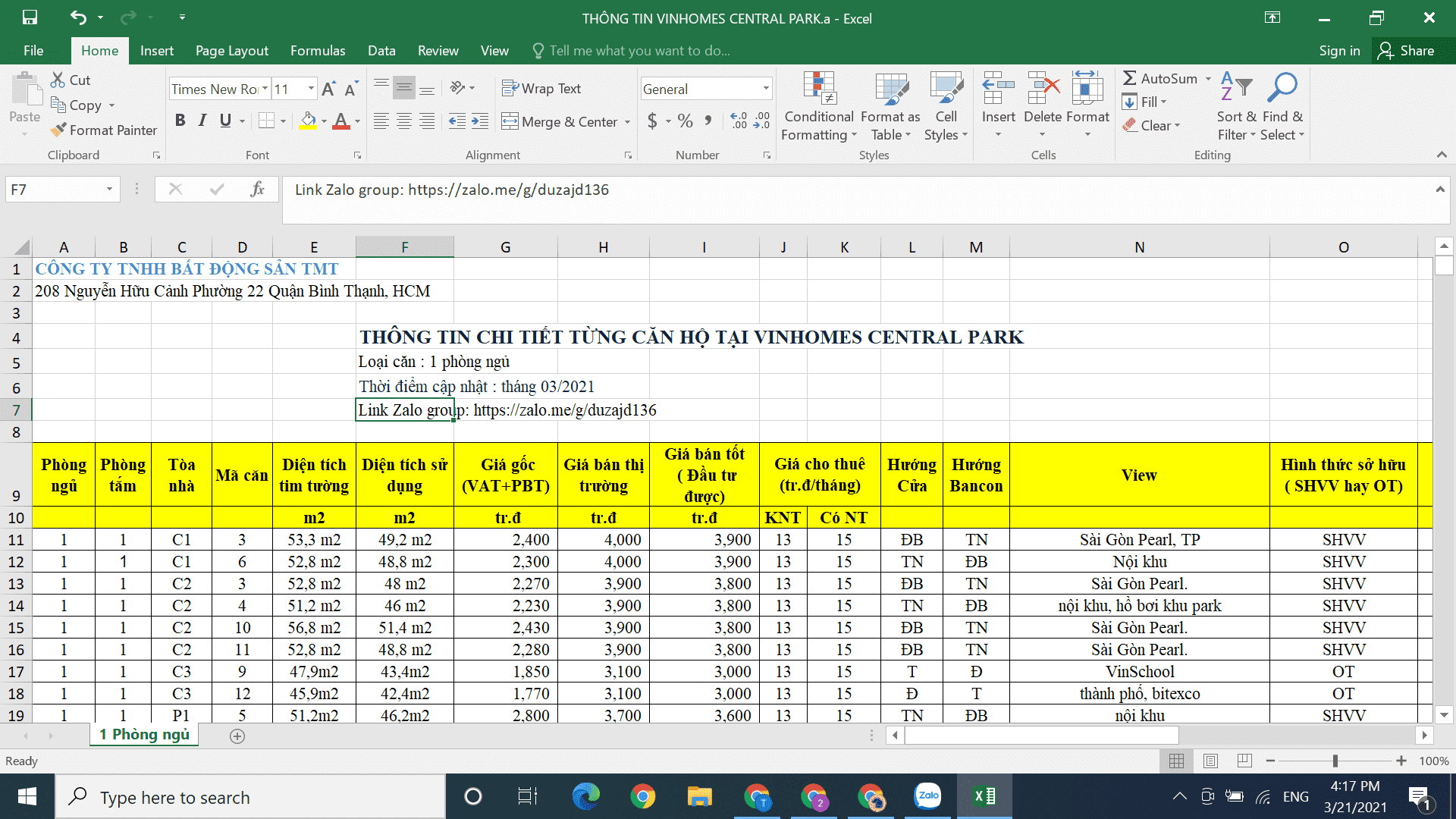Image resolution: width=1456 pixels, height=819 pixels.
Task: Toggle Italic formatting
Action: (202, 121)
